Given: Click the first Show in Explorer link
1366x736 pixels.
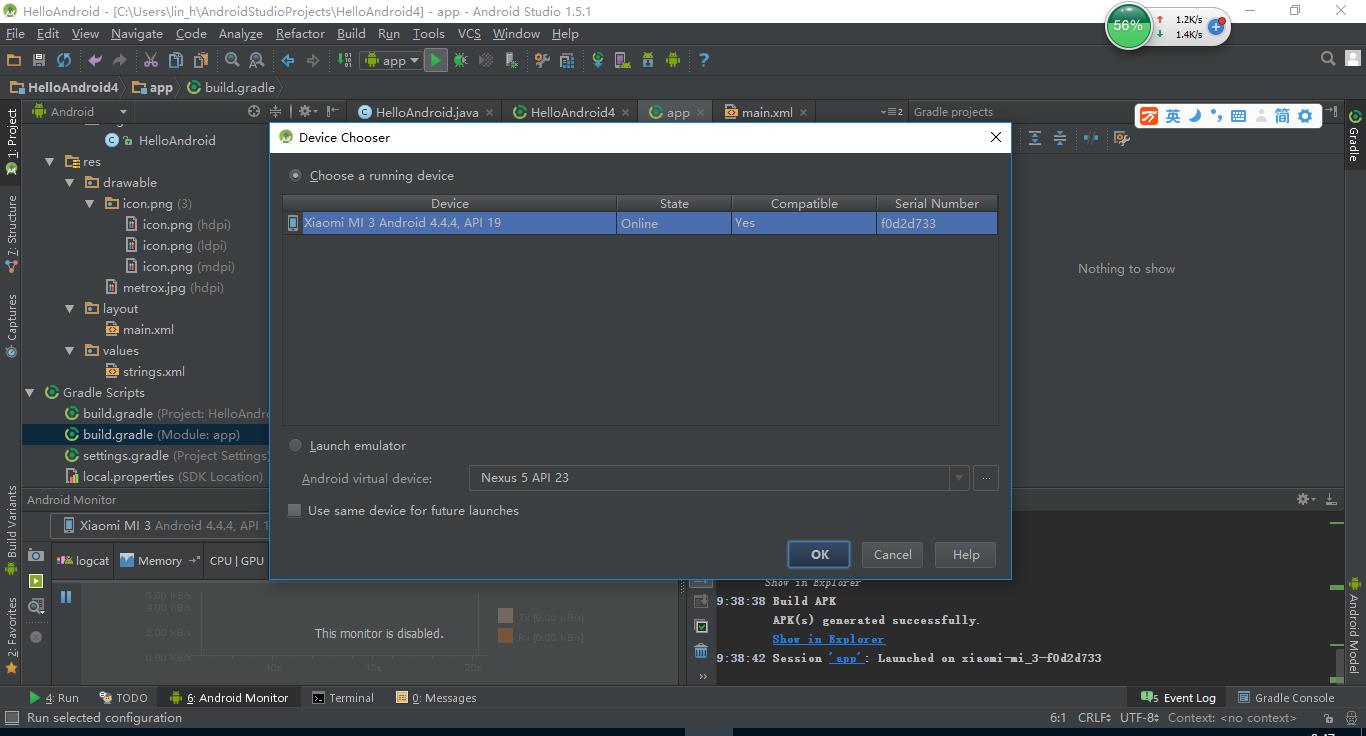Looking at the screenshot, I should tap(812, 582).
